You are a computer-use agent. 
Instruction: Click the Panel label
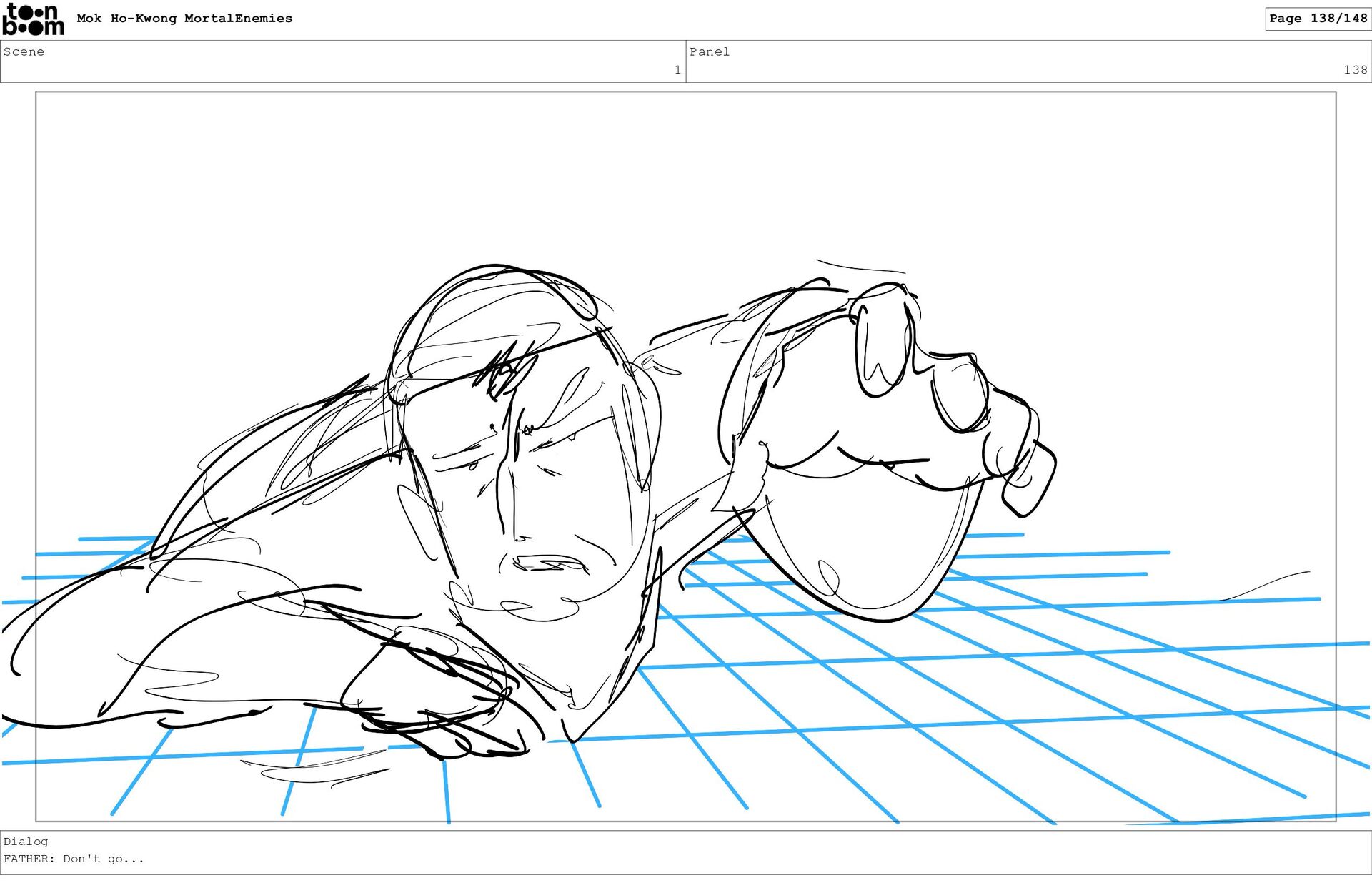point(709,51)
